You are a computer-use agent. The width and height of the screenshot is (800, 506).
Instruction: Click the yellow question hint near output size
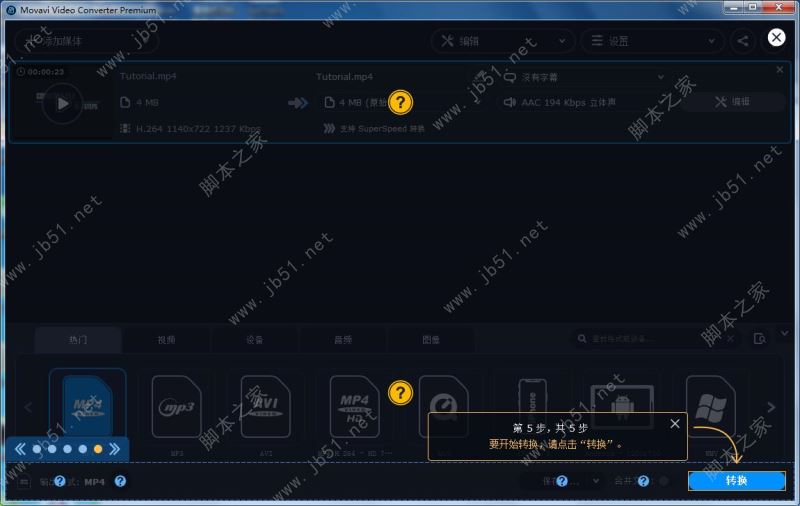401,103
